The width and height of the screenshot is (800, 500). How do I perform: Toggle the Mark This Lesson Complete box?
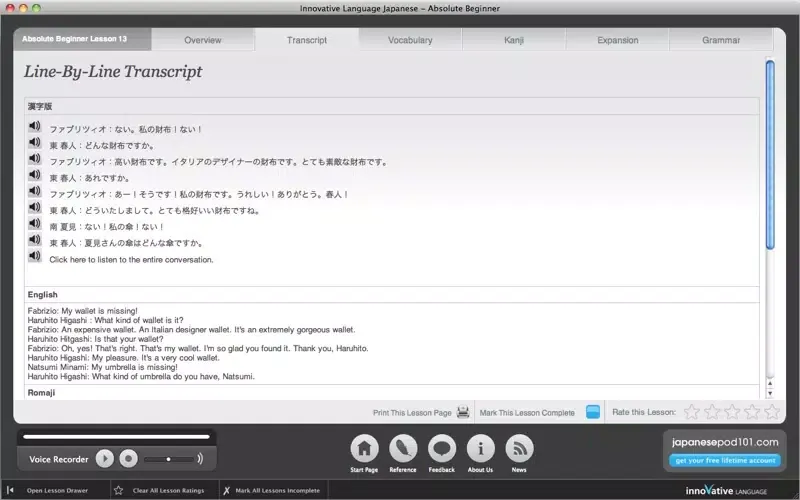coord(593,412)
